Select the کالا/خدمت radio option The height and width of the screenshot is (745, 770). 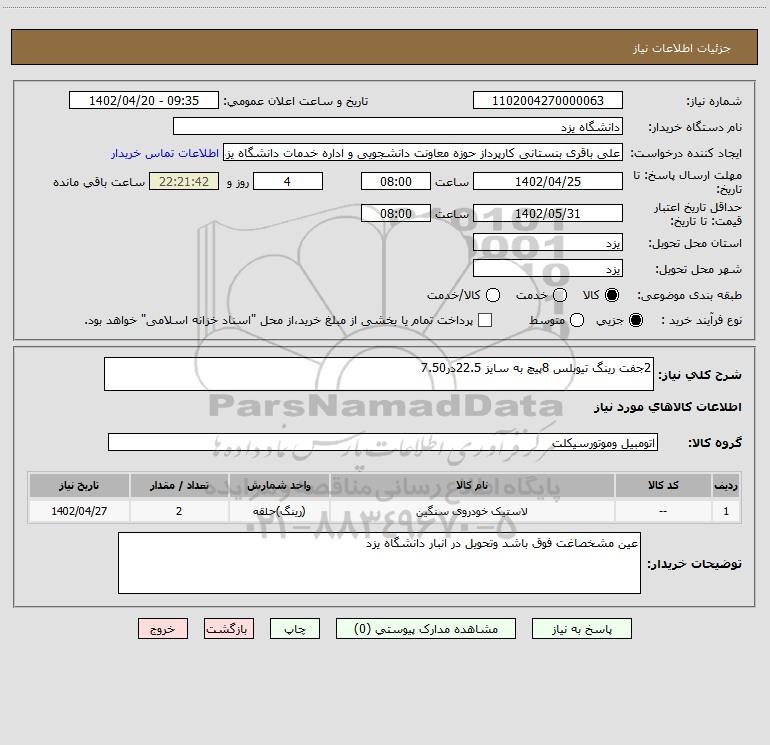coord(493,295)
